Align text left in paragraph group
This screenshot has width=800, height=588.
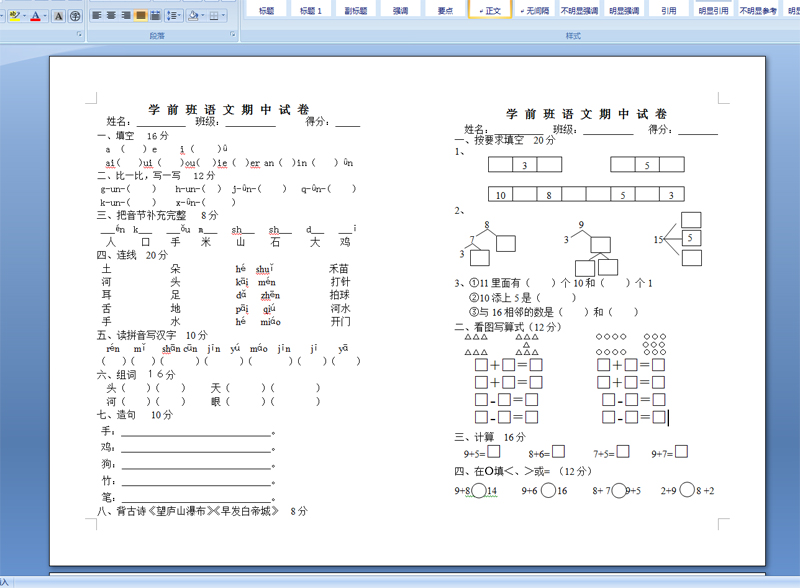coord(96,16)
